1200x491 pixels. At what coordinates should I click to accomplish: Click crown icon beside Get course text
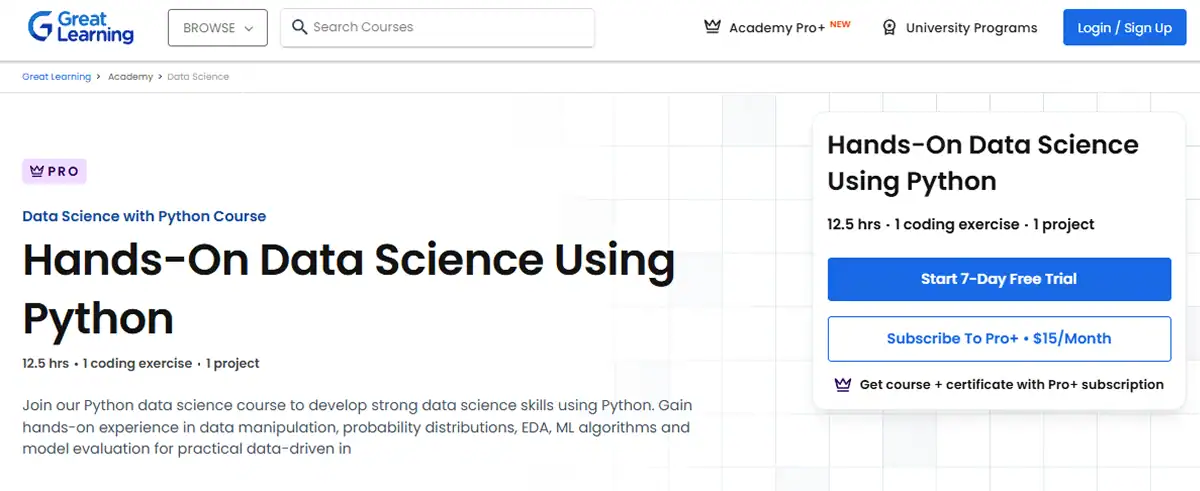click(842, 384)
